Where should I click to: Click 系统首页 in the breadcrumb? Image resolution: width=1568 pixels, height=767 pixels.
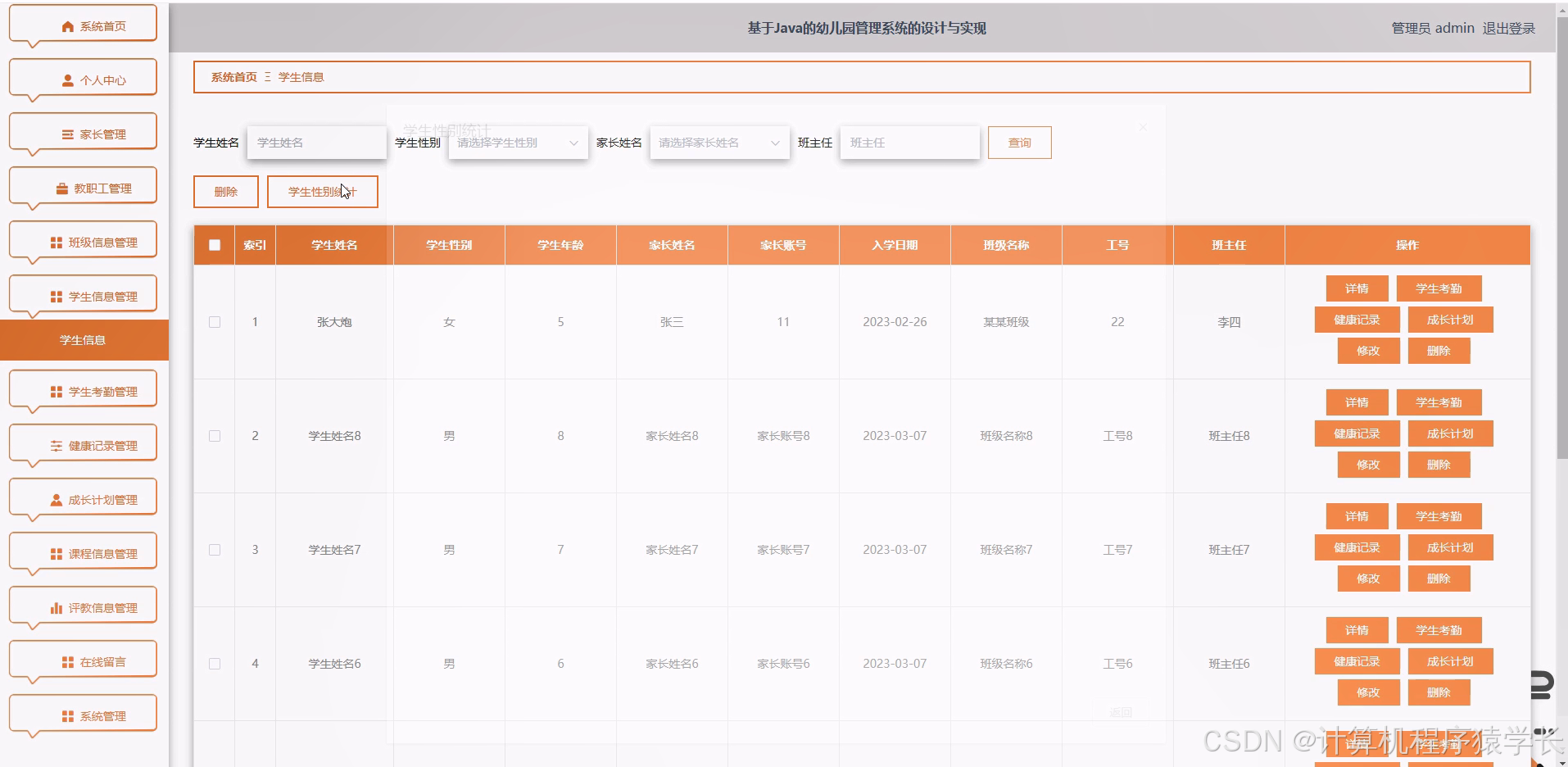(x=234, y=77)
